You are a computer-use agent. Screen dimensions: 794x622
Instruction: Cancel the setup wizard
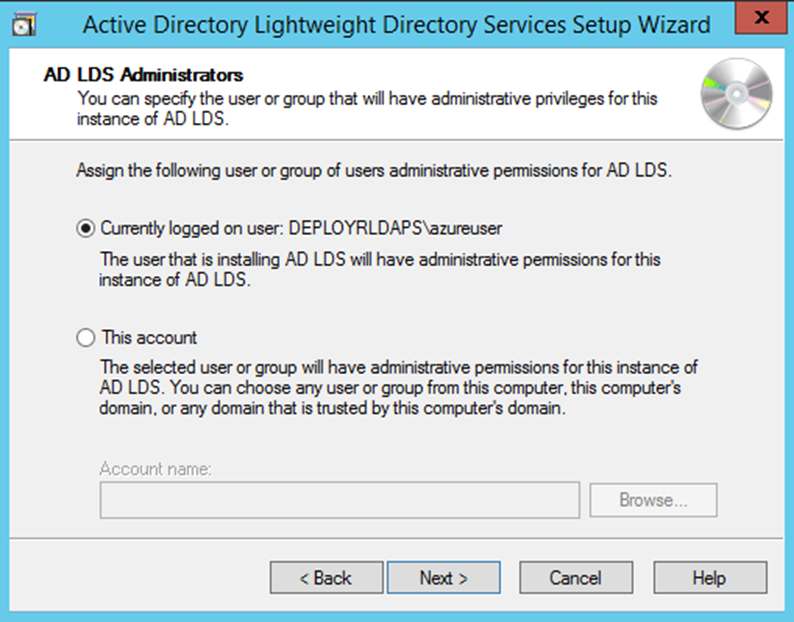coord(575,578)
